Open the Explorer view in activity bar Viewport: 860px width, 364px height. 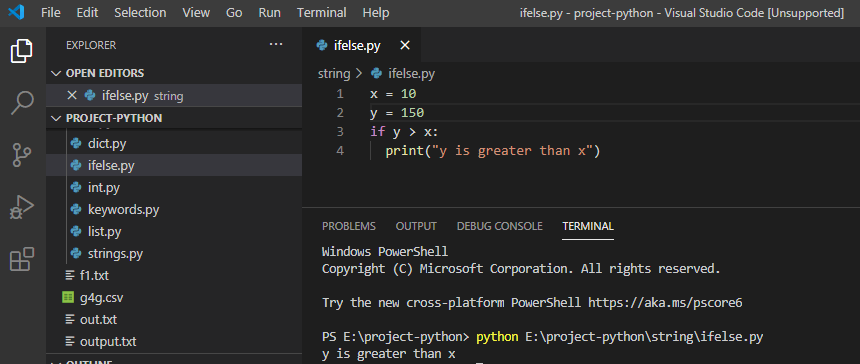[22, 51]
